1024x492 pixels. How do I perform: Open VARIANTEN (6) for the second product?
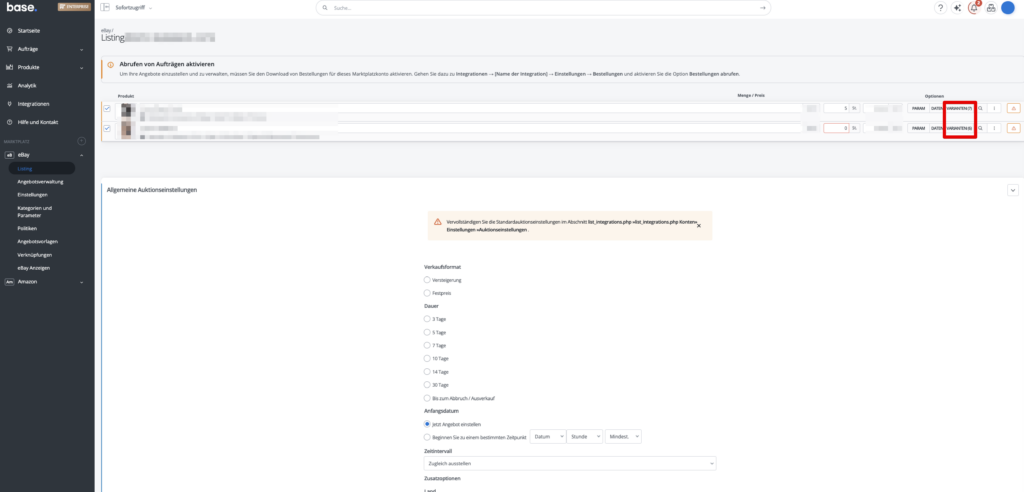[x=960, y=128]
